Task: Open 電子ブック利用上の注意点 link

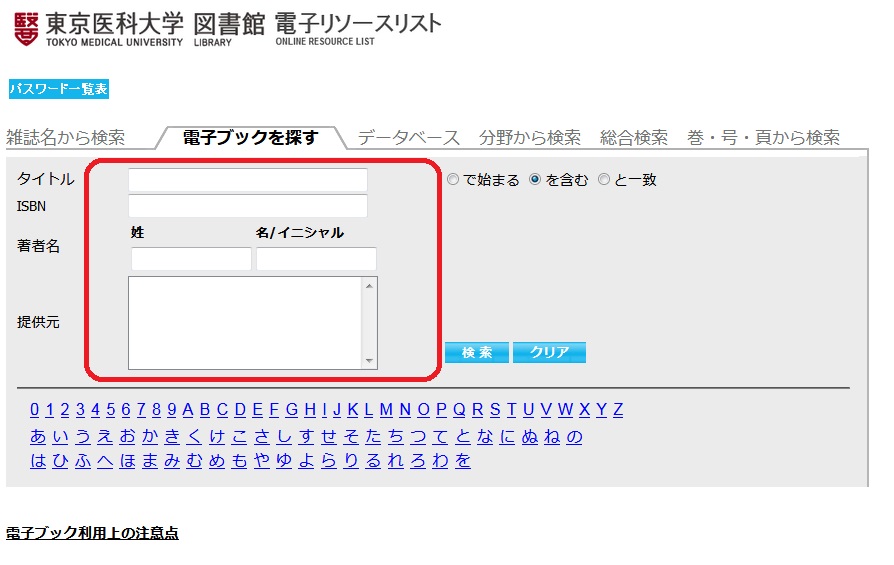Action: coord(92,533)
